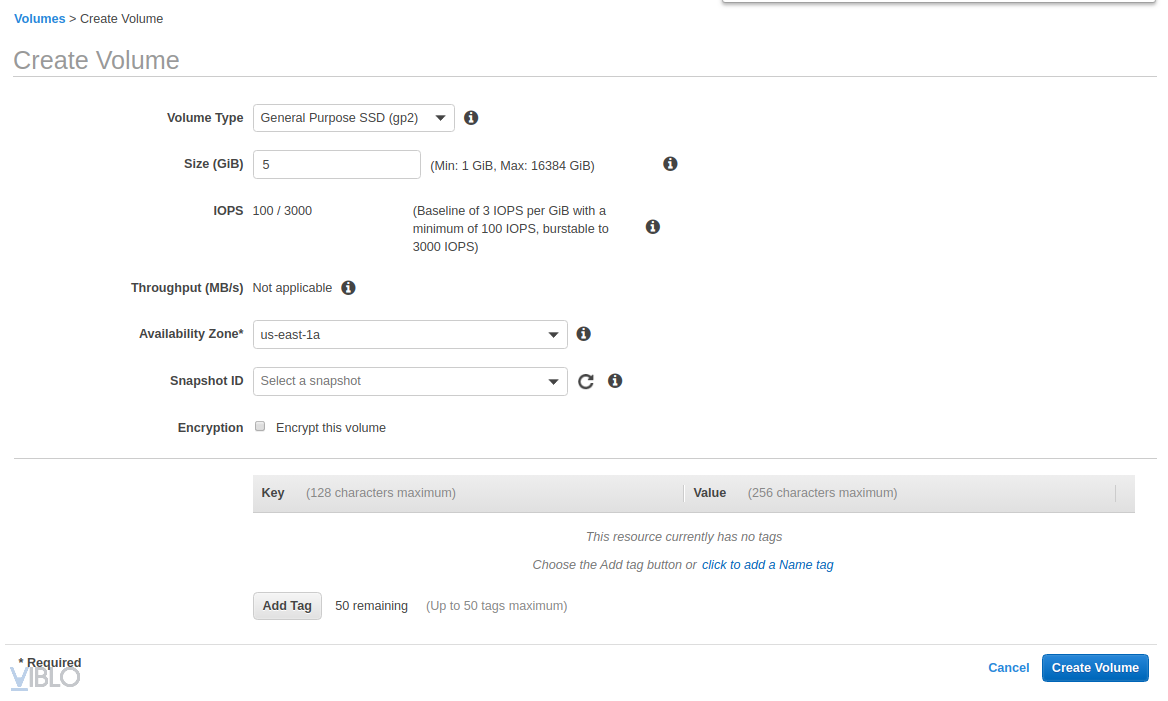Click the Availability Zone info icon
Image resolution: width=1168 pixels, height=701 pixels.
[x=584, y=334]
